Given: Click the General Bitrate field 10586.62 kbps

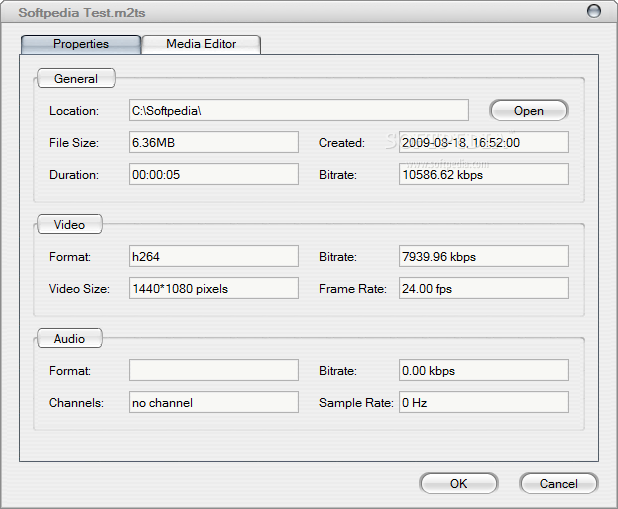Looking at the screenshot, I should coord(484,174).
